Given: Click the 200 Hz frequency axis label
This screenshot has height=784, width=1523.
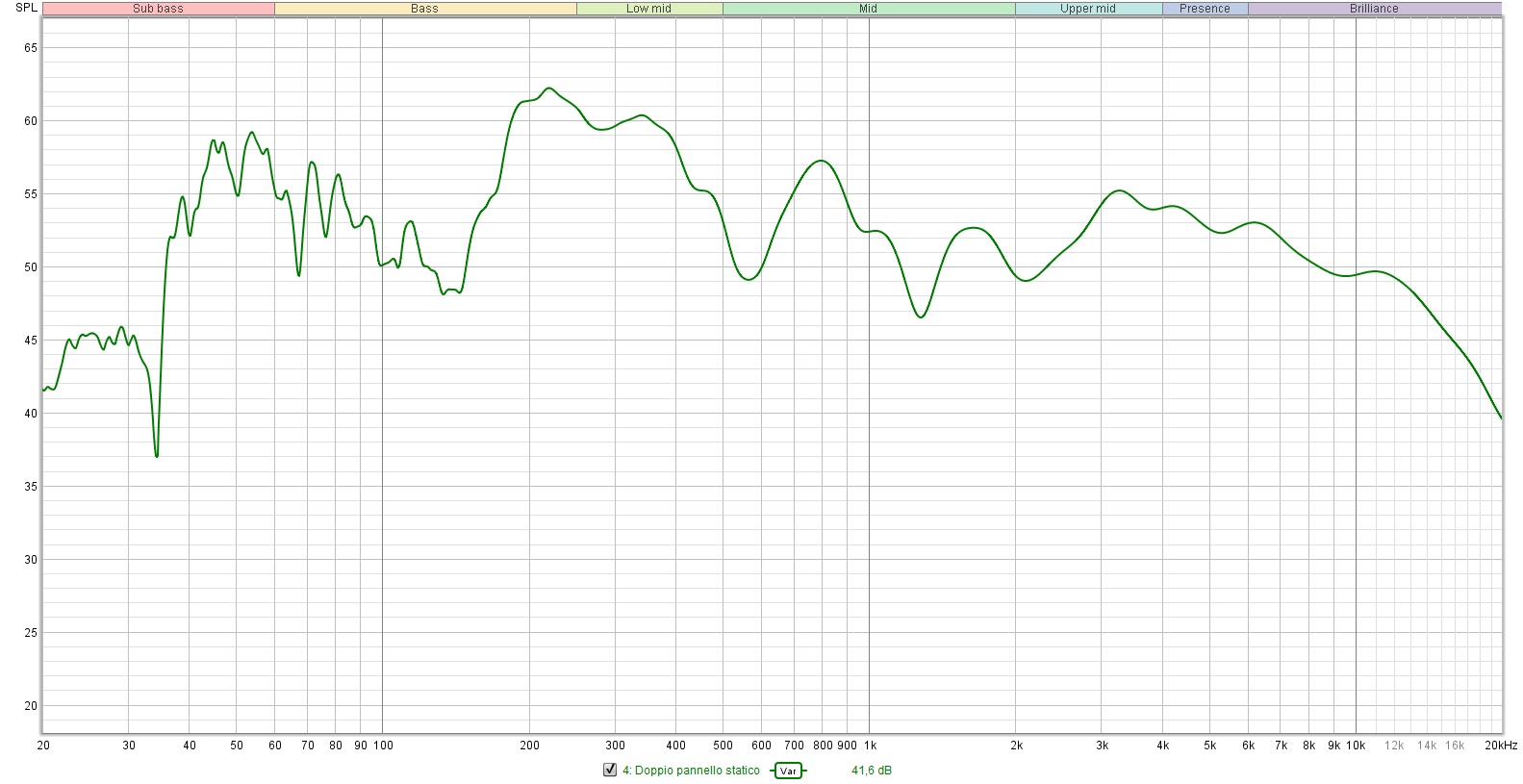Looking at the screenshot, I should point(529,746).
